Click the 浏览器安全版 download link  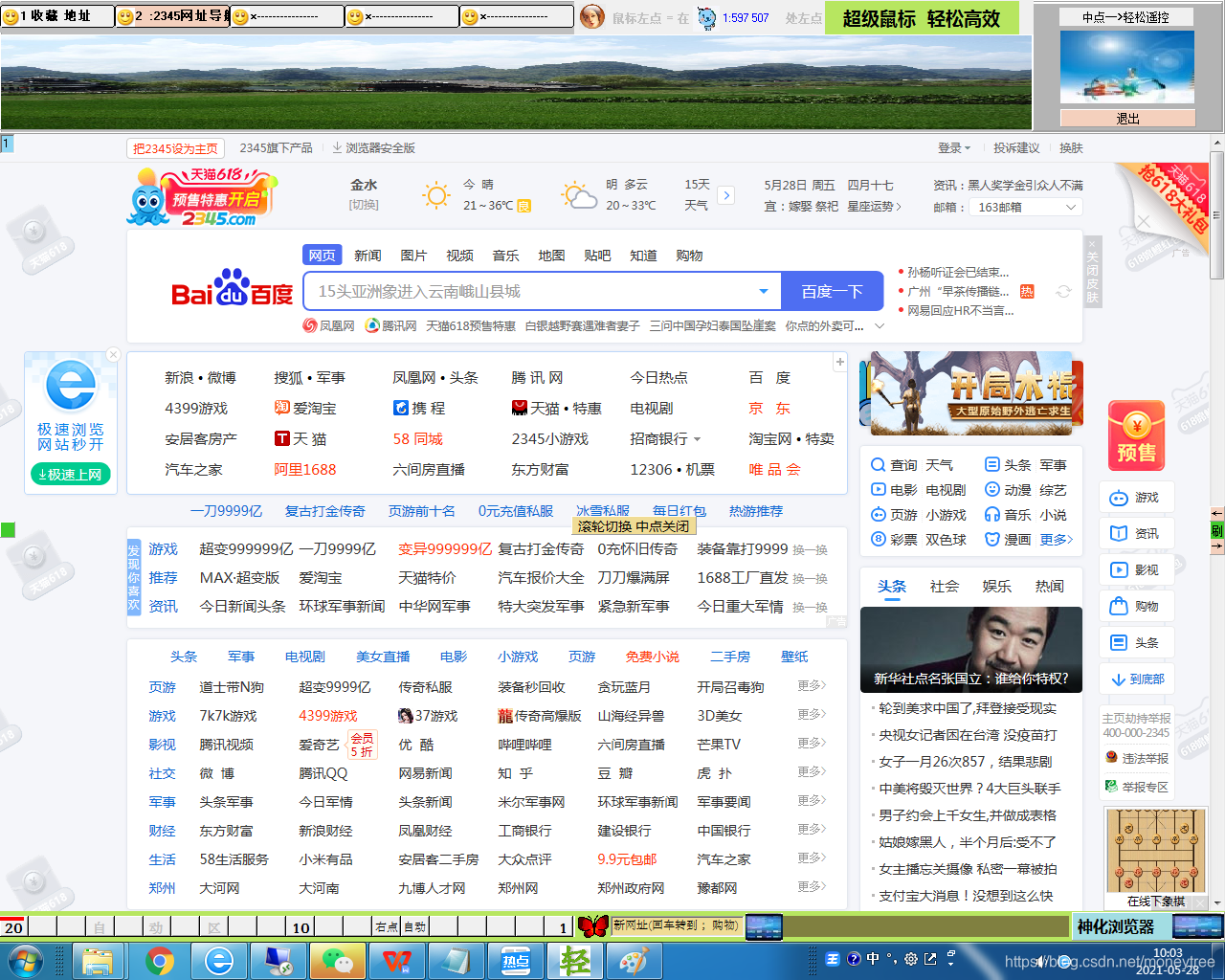coord(373,148)
